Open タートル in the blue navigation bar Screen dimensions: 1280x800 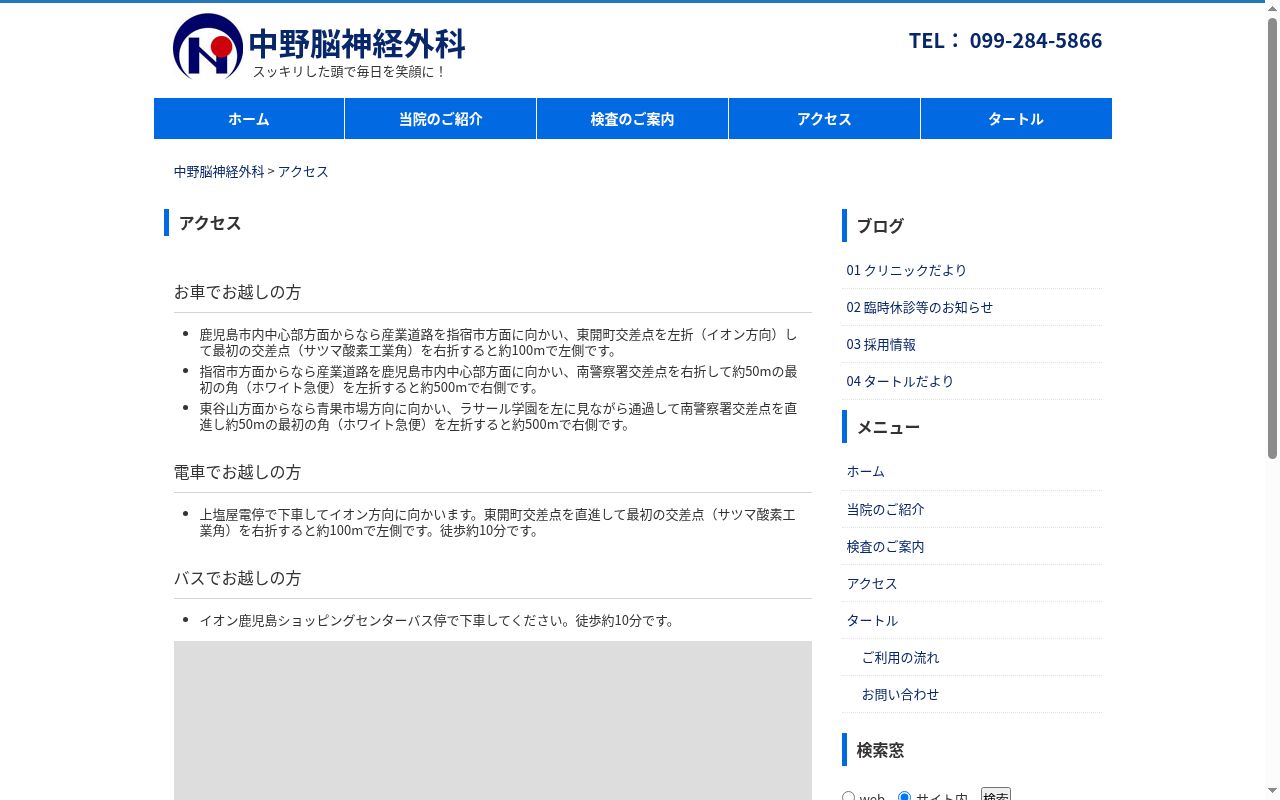coord(1016,118)
